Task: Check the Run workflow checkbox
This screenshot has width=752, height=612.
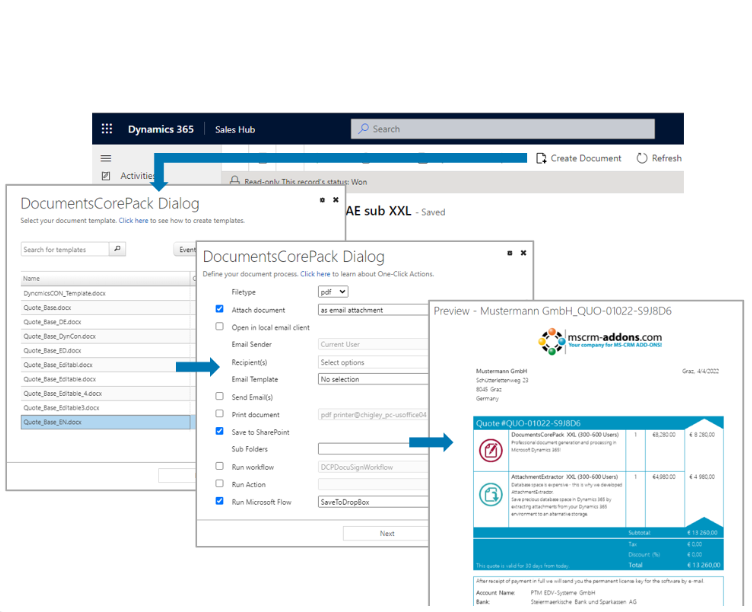Action: pyautogui.click(x=220, y=466)
